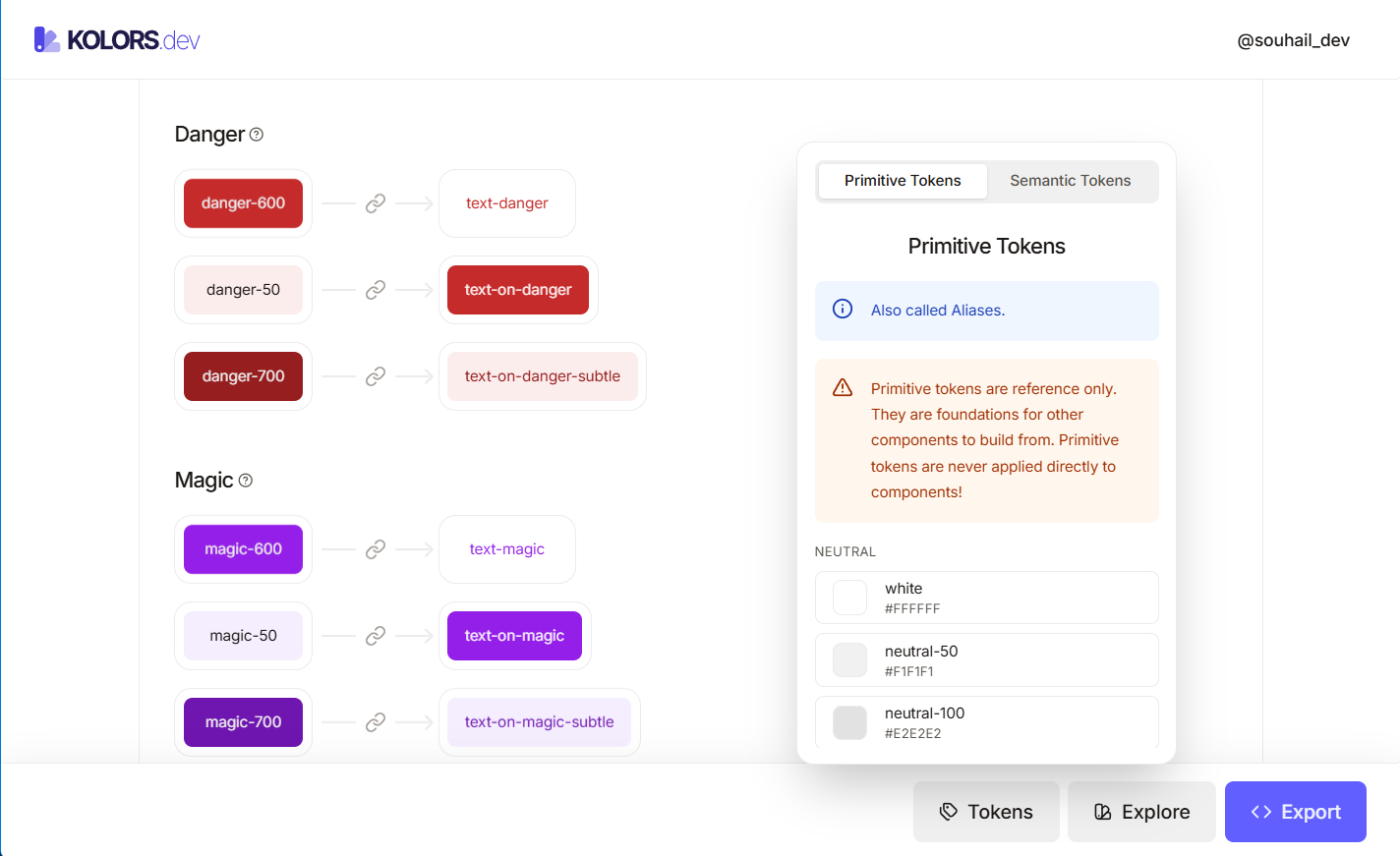
Task: Click the KOLORS.dev logo icon
Action: 45,38
